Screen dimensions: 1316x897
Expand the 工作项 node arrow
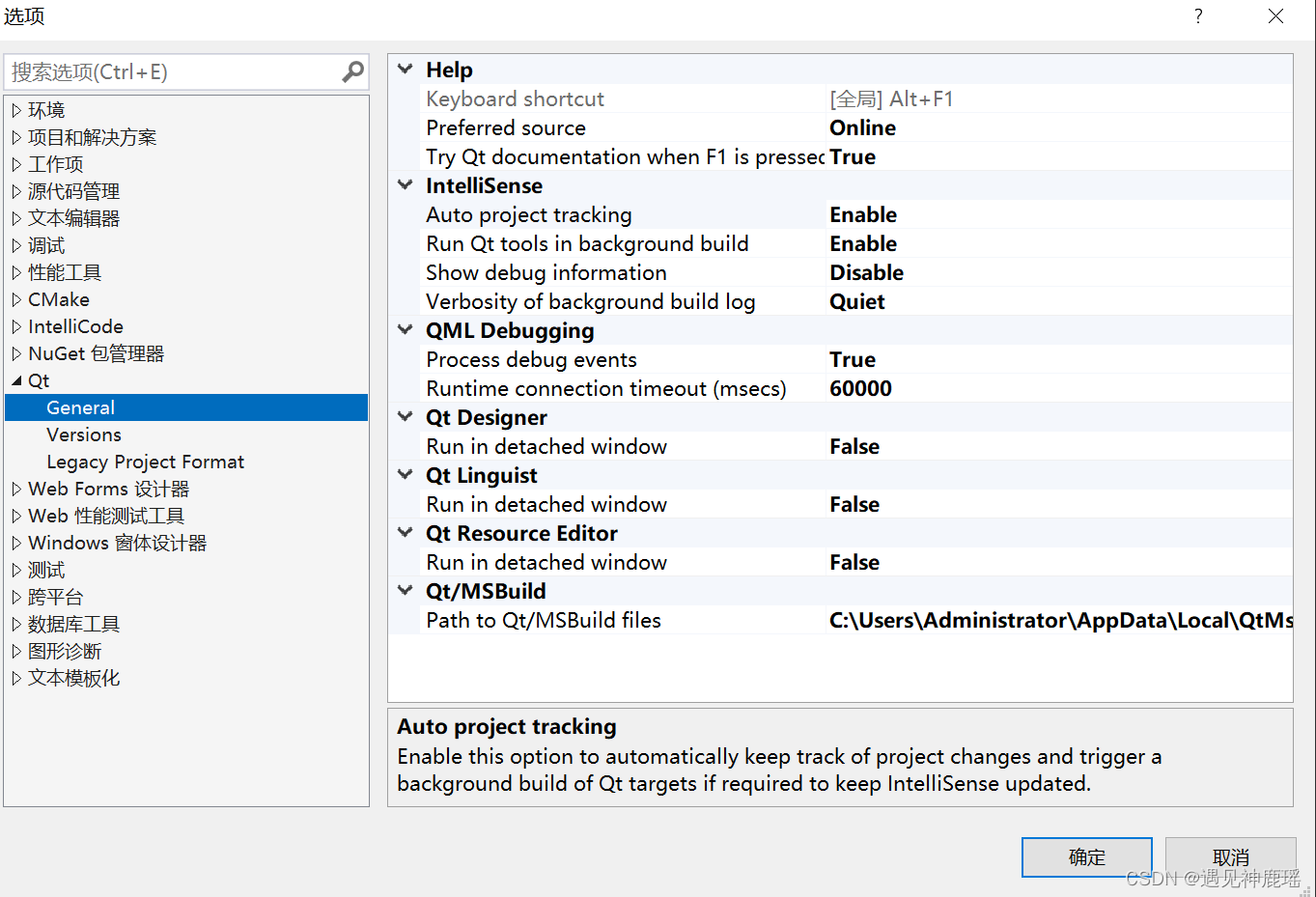coord(16,164)
